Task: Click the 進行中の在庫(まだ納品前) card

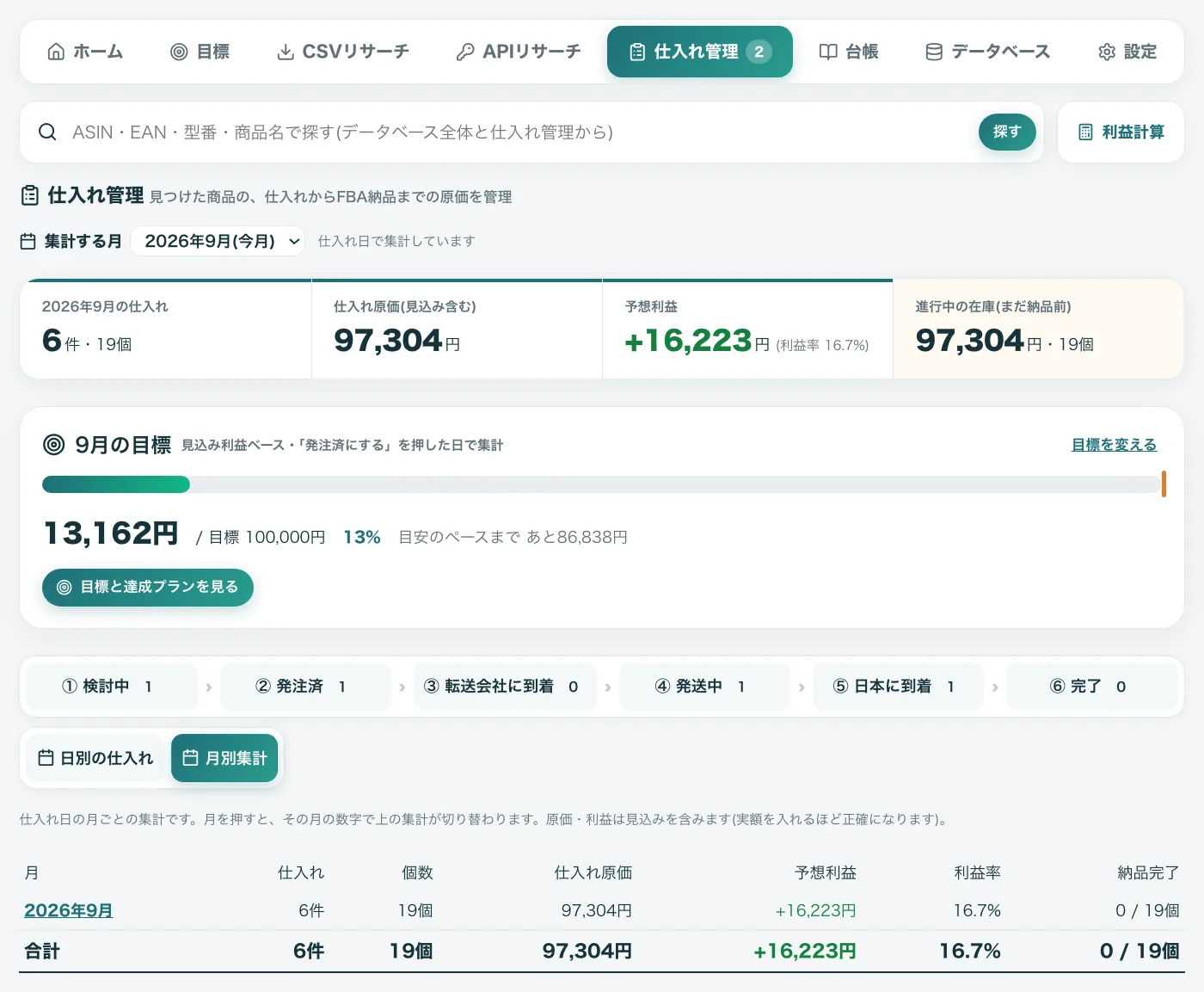Action: pos(1039,329)
